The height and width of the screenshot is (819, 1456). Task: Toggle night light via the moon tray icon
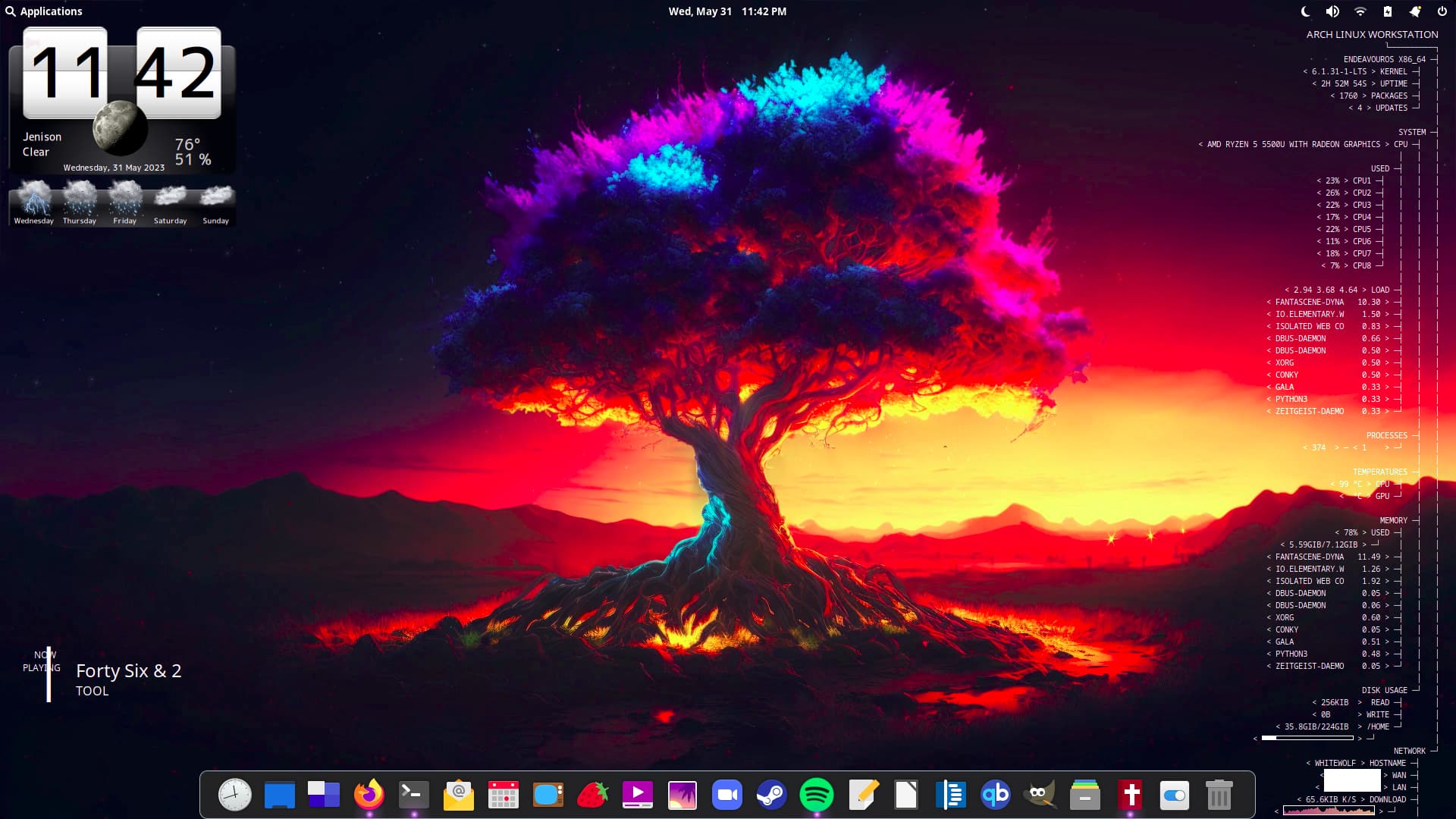[x=1305, y=11]
